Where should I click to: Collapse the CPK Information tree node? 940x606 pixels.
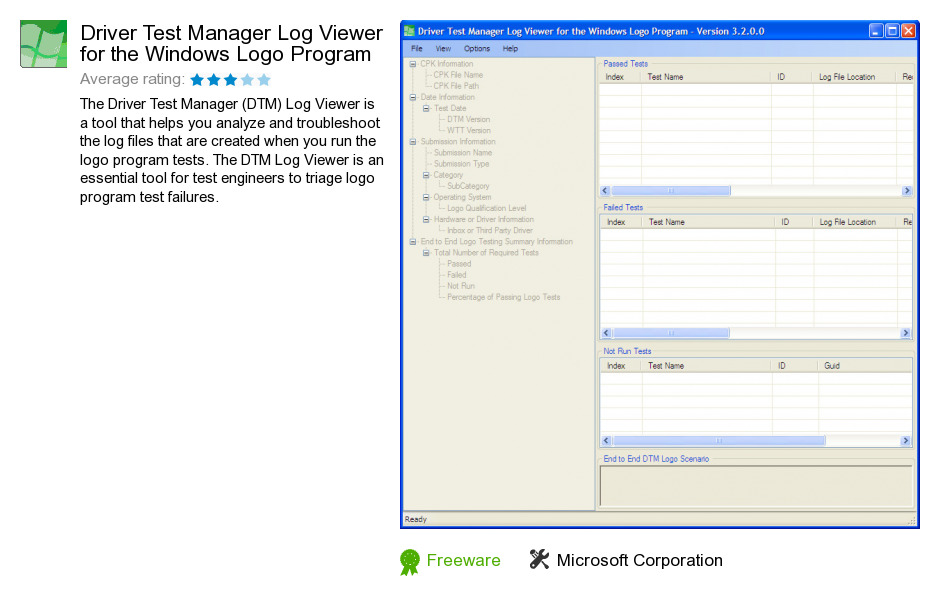[412, 64]
